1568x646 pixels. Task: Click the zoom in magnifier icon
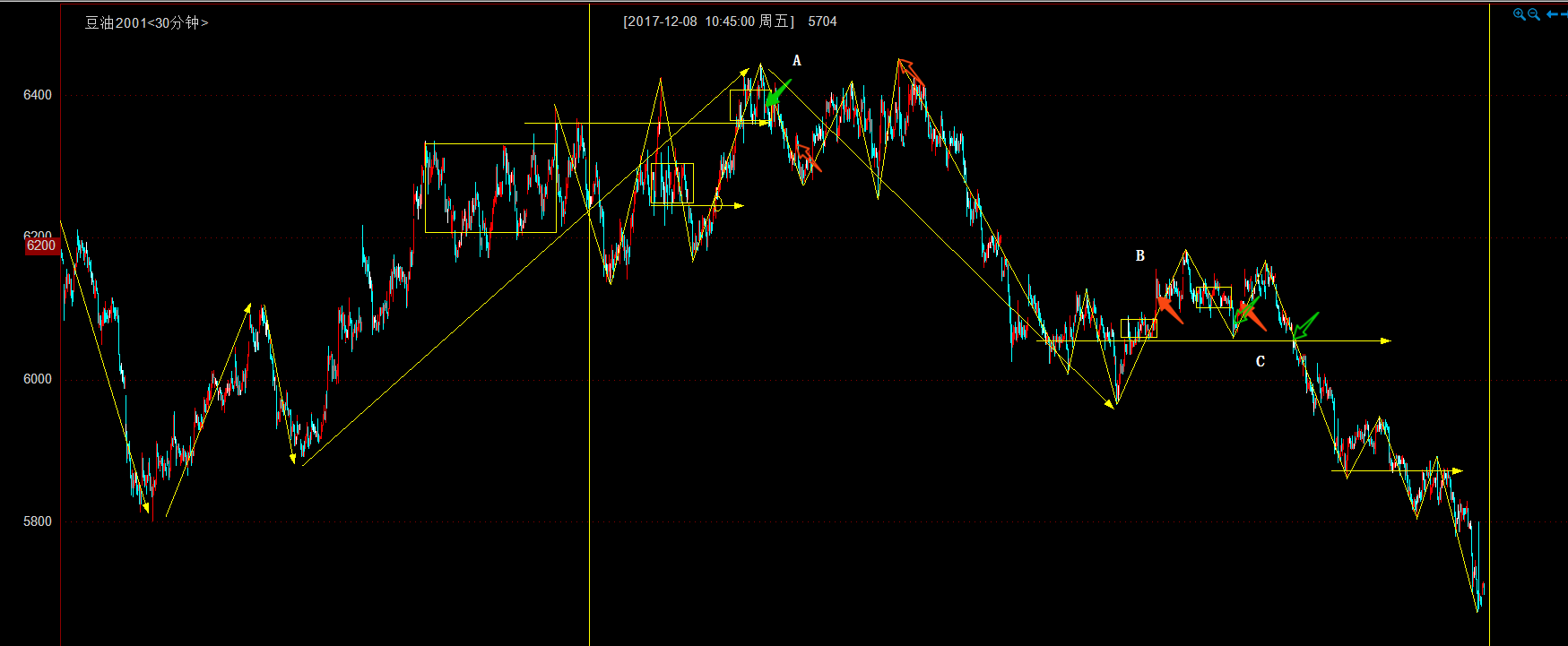pyautogui.click(x=1519, y=14)
